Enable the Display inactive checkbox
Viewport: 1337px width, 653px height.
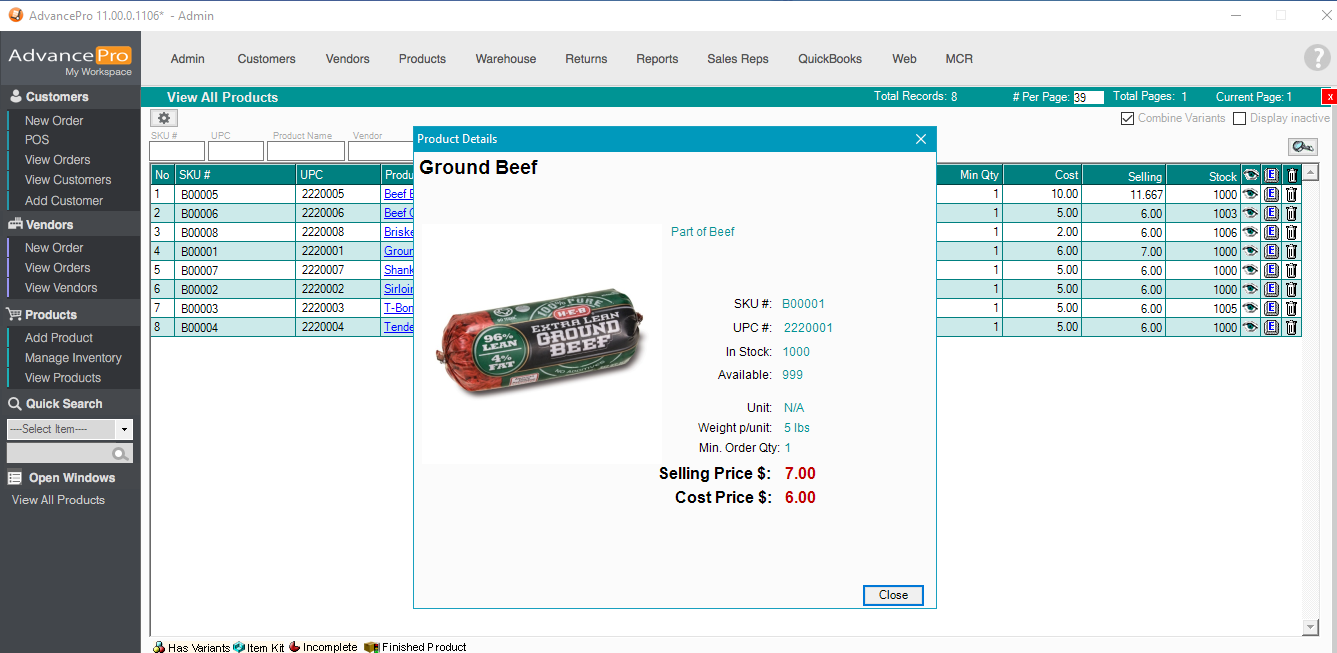pyautogui.click(x=1240, y=118)
